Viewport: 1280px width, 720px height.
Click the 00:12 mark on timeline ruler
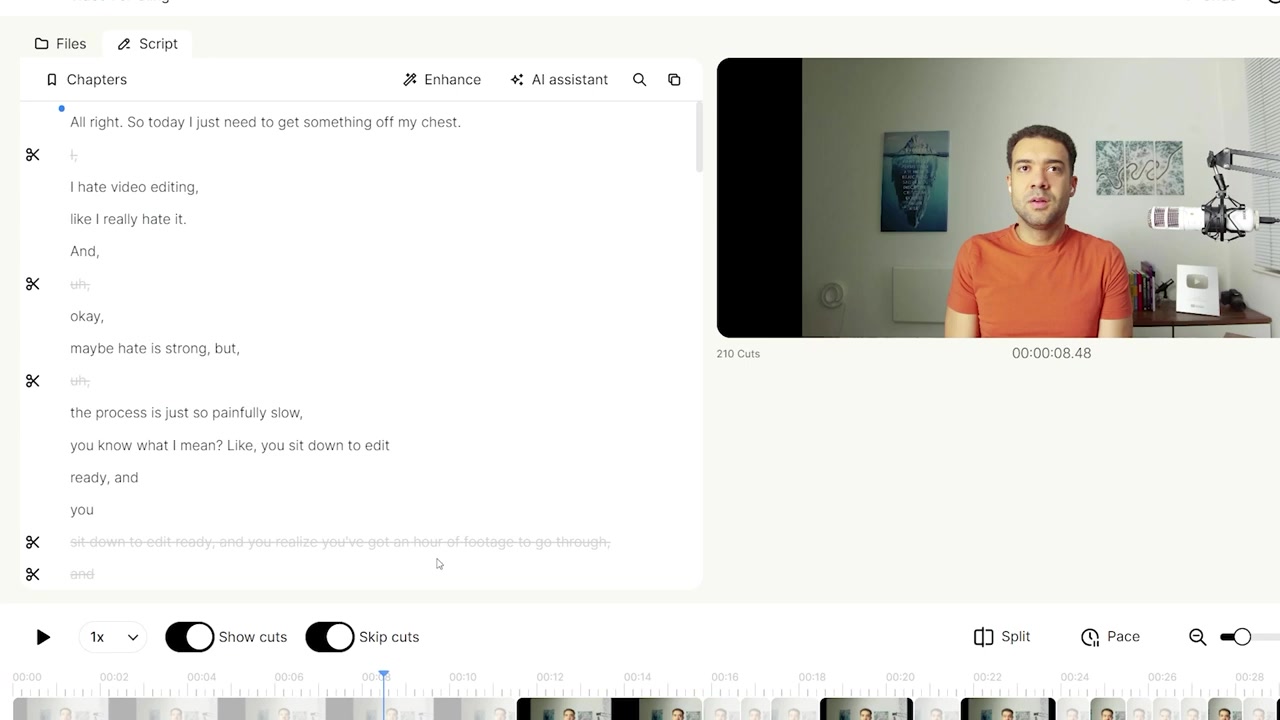pyautogui.click(x=550, y=677)
